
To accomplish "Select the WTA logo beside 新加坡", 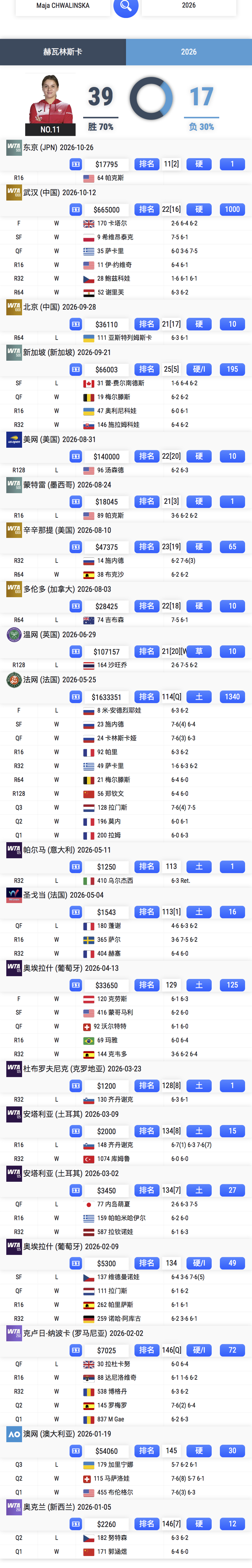I will point(14,353).
